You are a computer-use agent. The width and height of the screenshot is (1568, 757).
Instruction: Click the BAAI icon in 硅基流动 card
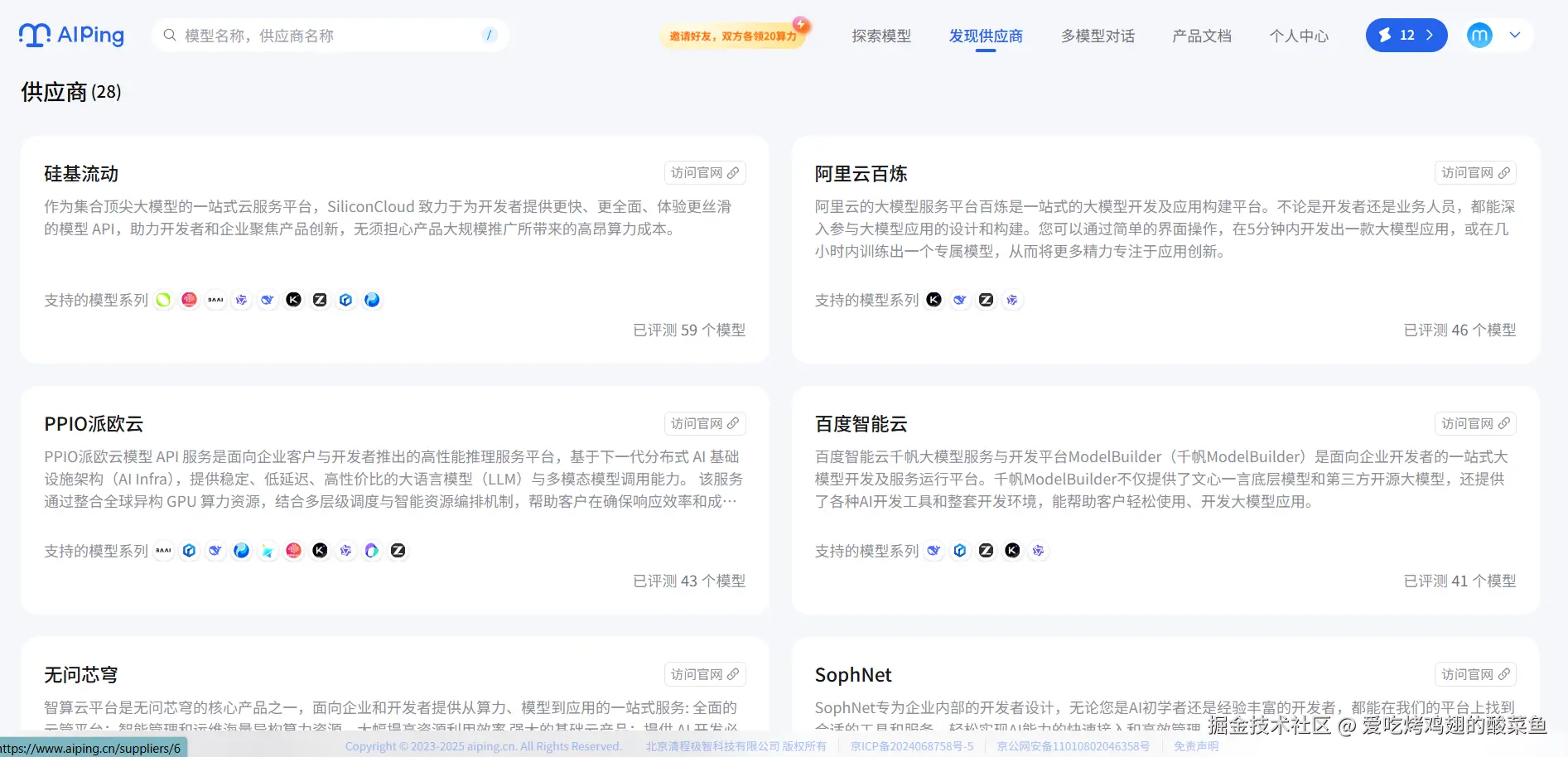click(215, 300)
